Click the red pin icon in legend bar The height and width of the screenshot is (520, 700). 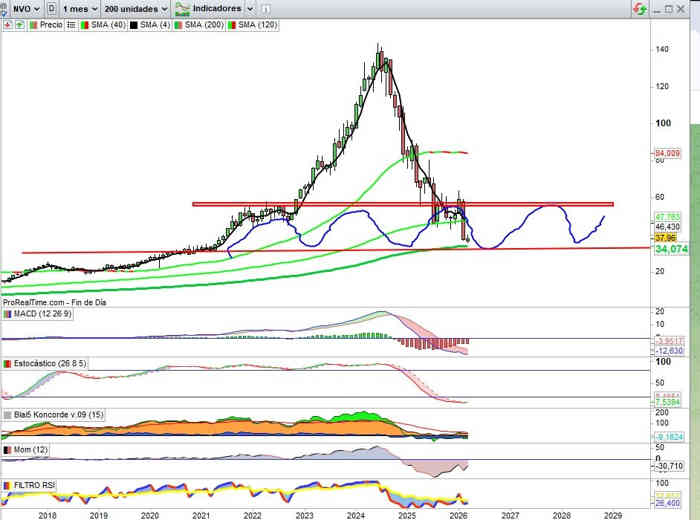tap(7, 24)
